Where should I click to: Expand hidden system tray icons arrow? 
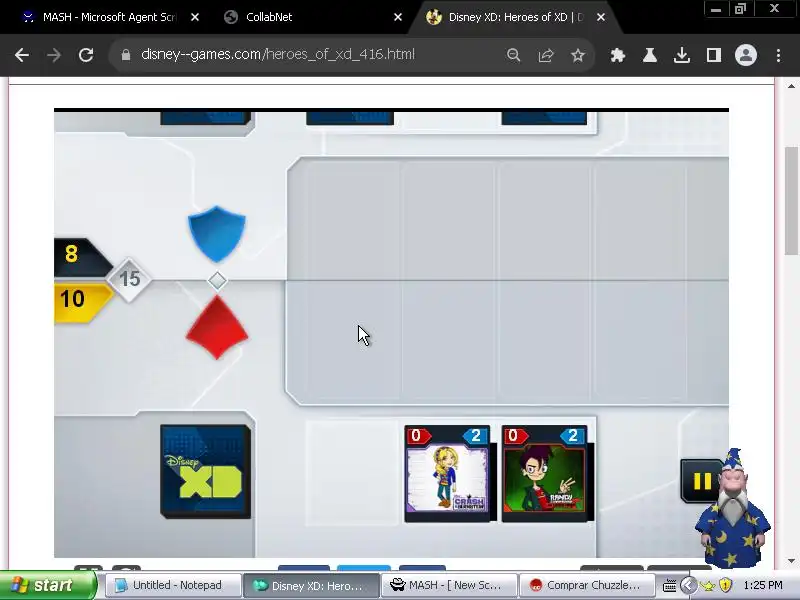688,585
